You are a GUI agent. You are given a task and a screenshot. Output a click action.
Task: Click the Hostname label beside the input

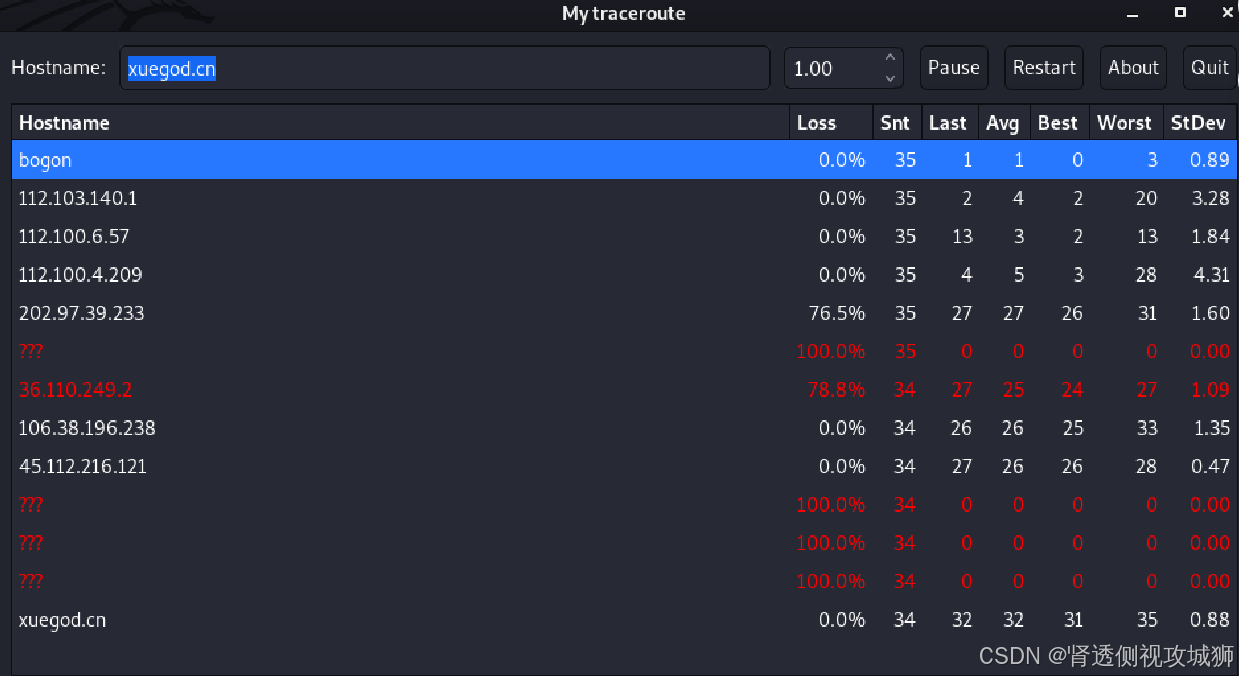coord(58,68)
